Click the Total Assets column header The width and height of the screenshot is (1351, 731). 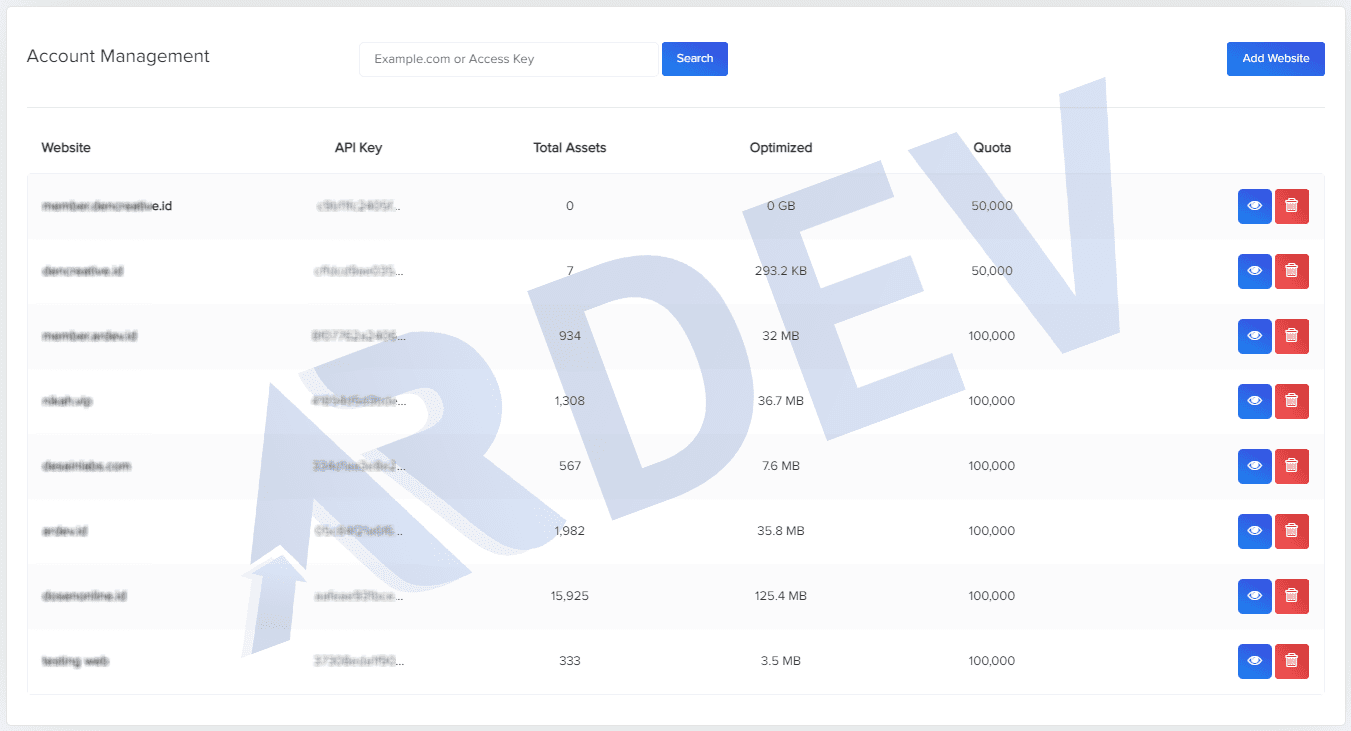pos(570,148)
